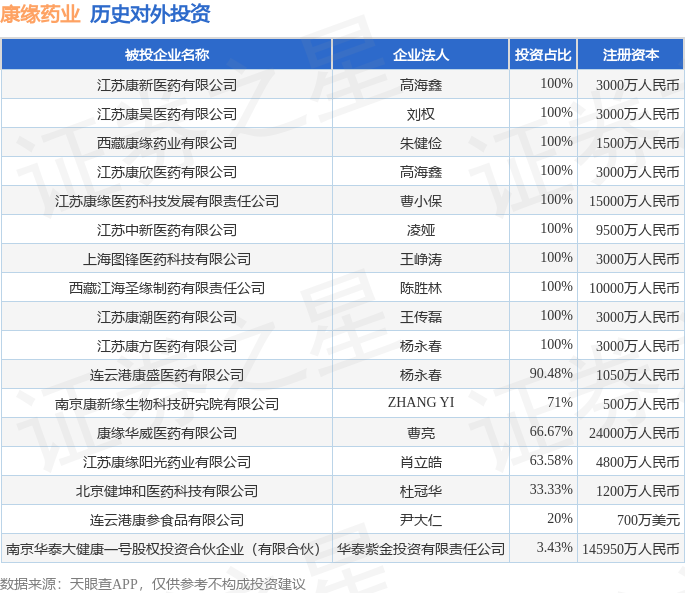
Task: Click legal person 曹小保
Action: click(421, 201)
